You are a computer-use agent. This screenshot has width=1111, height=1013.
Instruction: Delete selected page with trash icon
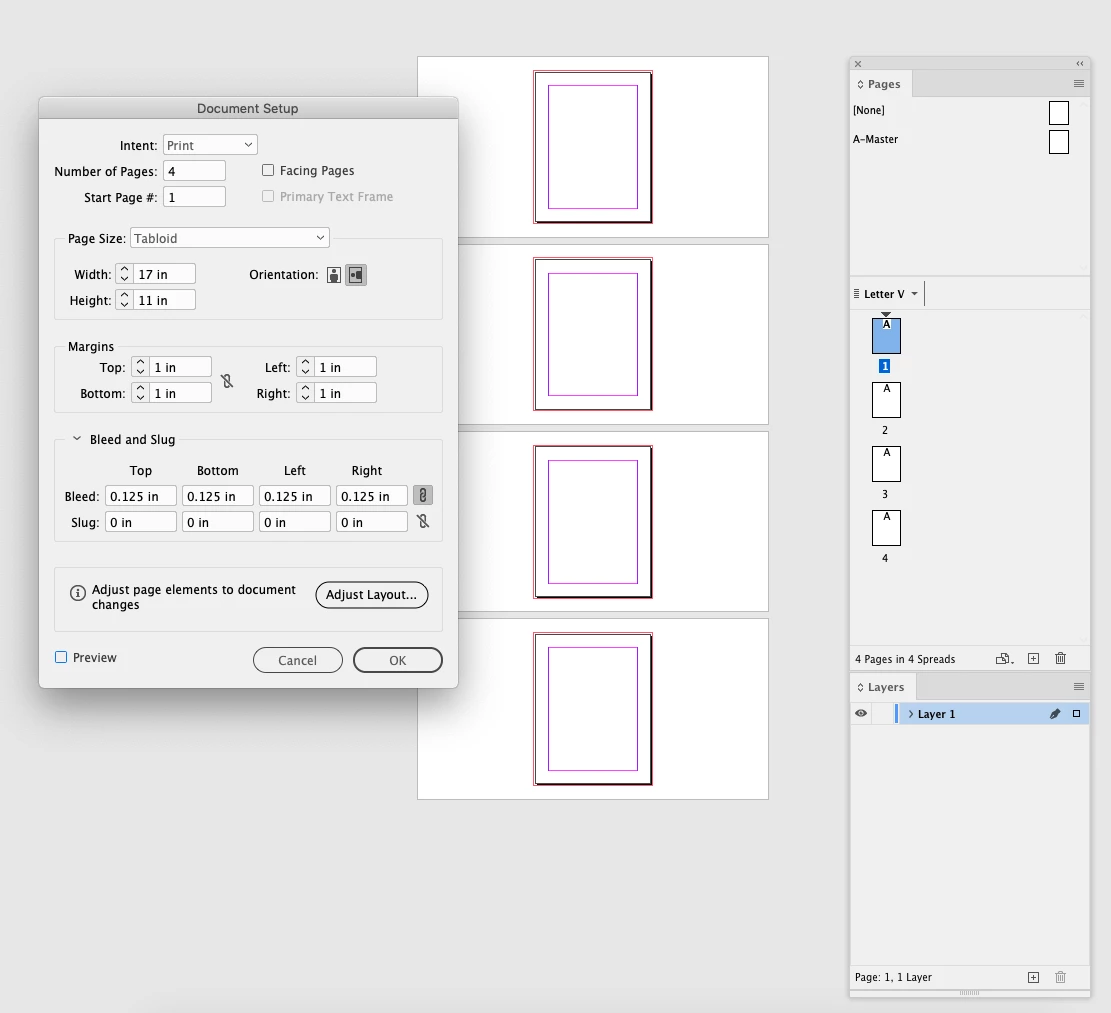click(x=1061, y=659)
